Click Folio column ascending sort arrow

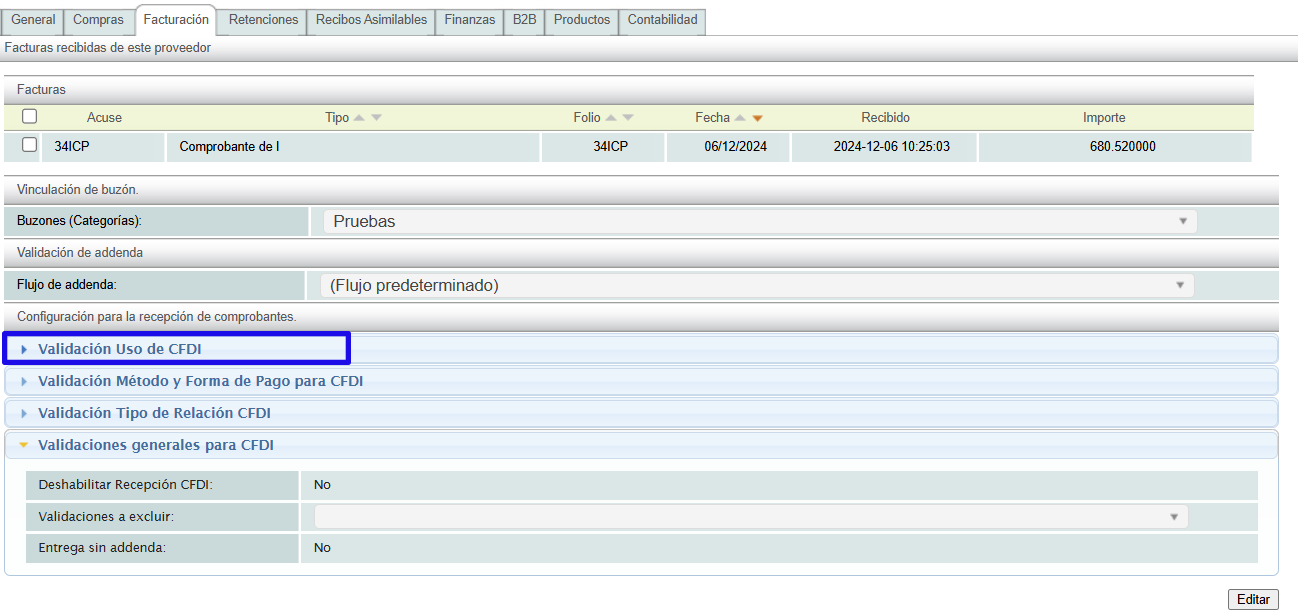point(611,118)
